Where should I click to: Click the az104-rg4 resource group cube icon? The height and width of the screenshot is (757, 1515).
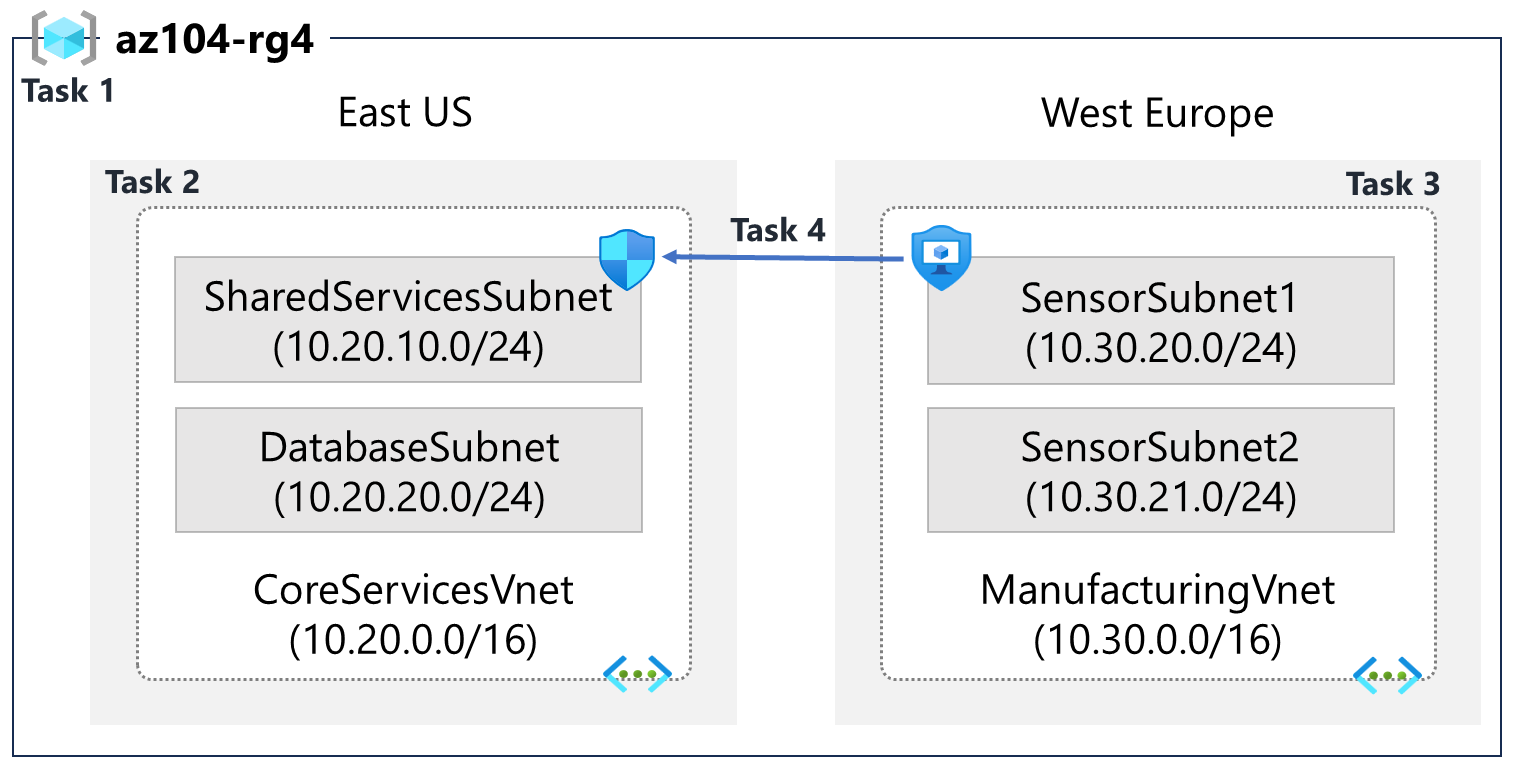coord(65,38)
